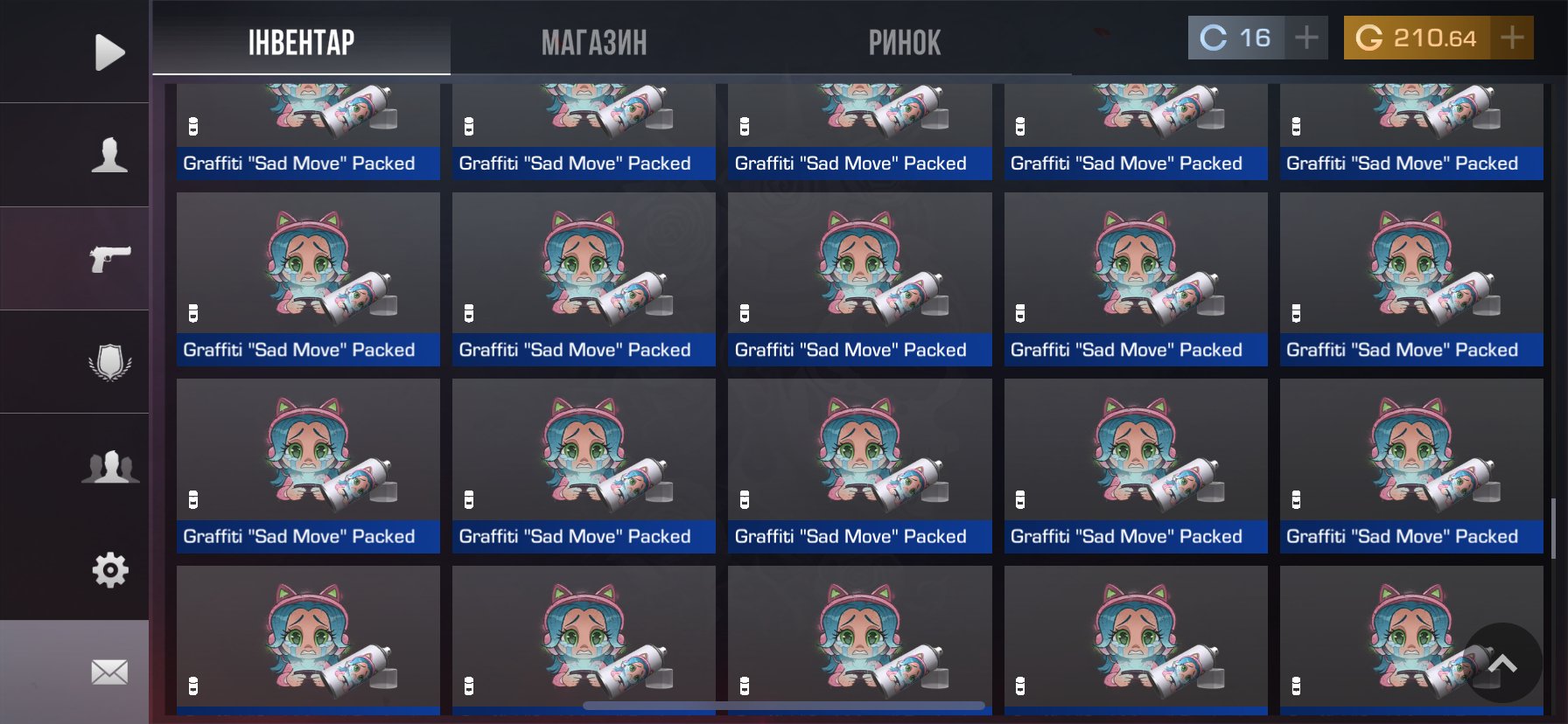The image size is (1568, 724).
Task: Switch to the ІНВЕНТАР tab
Action: 301,43
